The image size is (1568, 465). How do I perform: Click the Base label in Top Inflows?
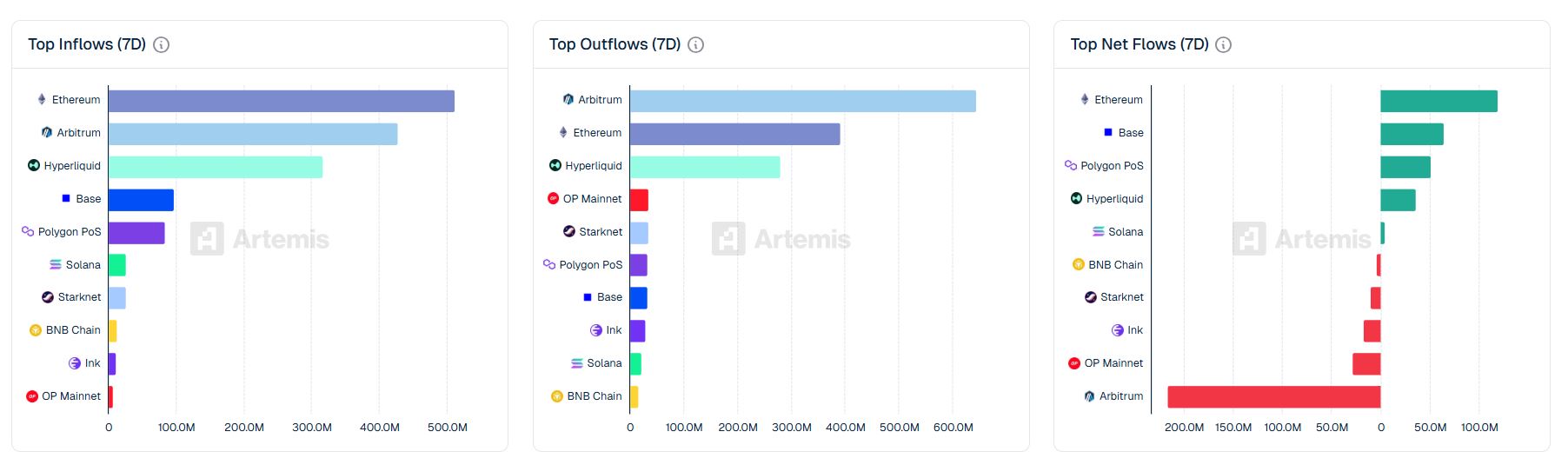pos(89,198)
